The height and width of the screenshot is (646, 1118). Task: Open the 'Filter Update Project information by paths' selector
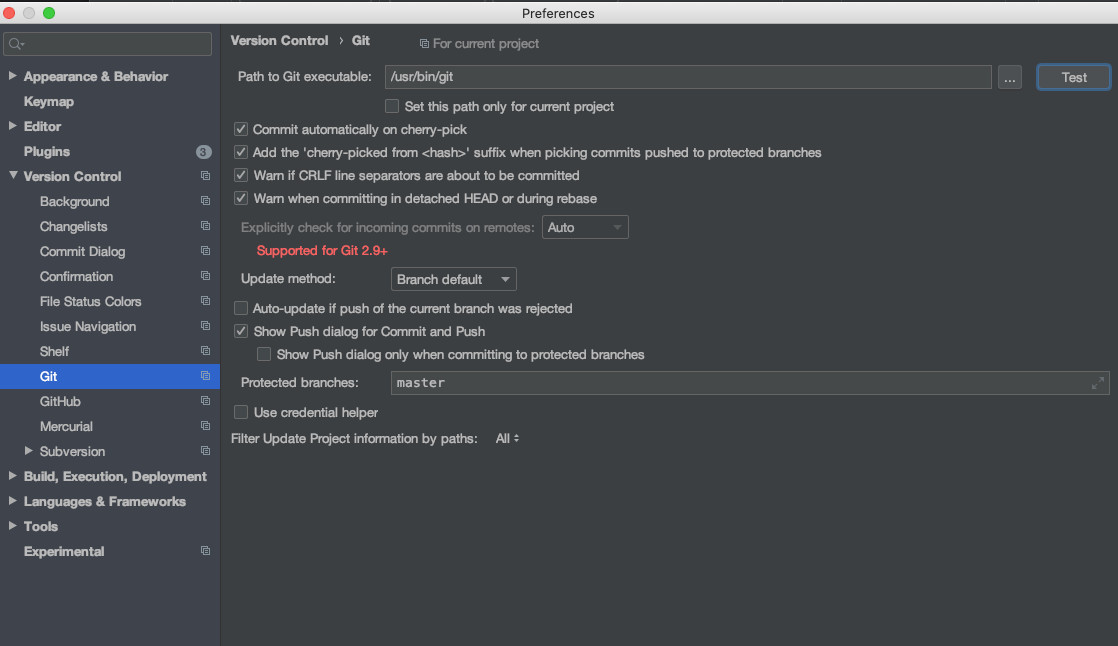click(x=506, y=438)
